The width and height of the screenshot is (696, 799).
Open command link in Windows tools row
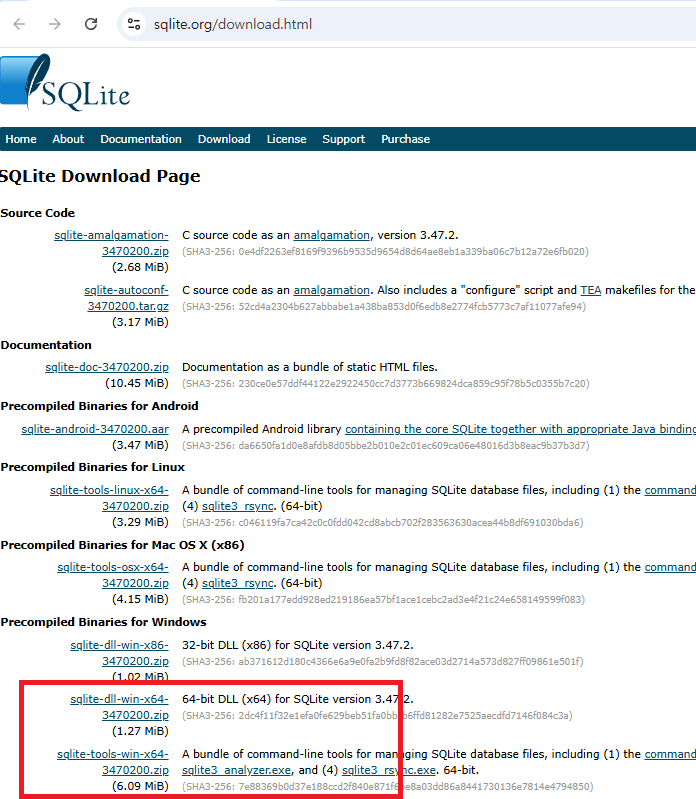pyautogui.click(x=670, y=754)
